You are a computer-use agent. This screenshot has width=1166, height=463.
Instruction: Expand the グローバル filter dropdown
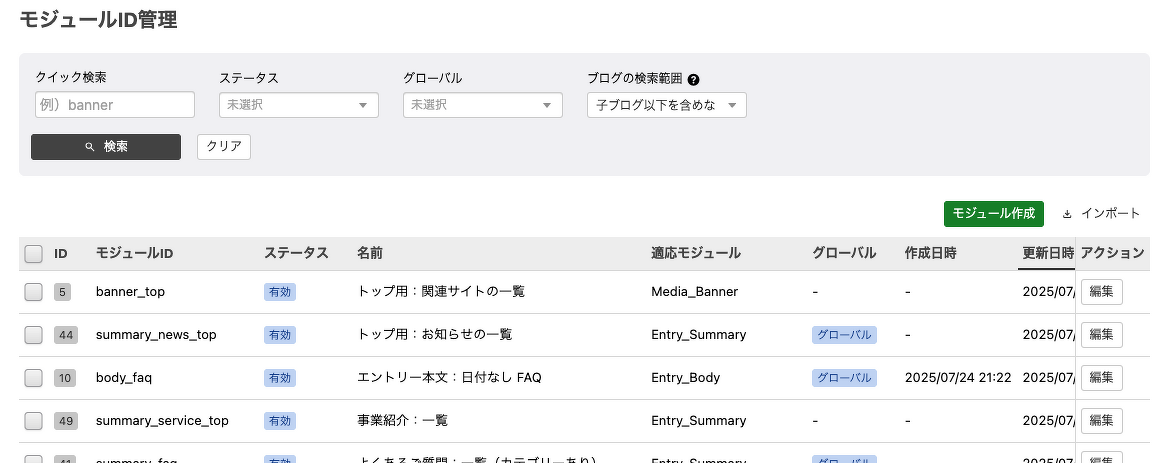click(482, 105)
